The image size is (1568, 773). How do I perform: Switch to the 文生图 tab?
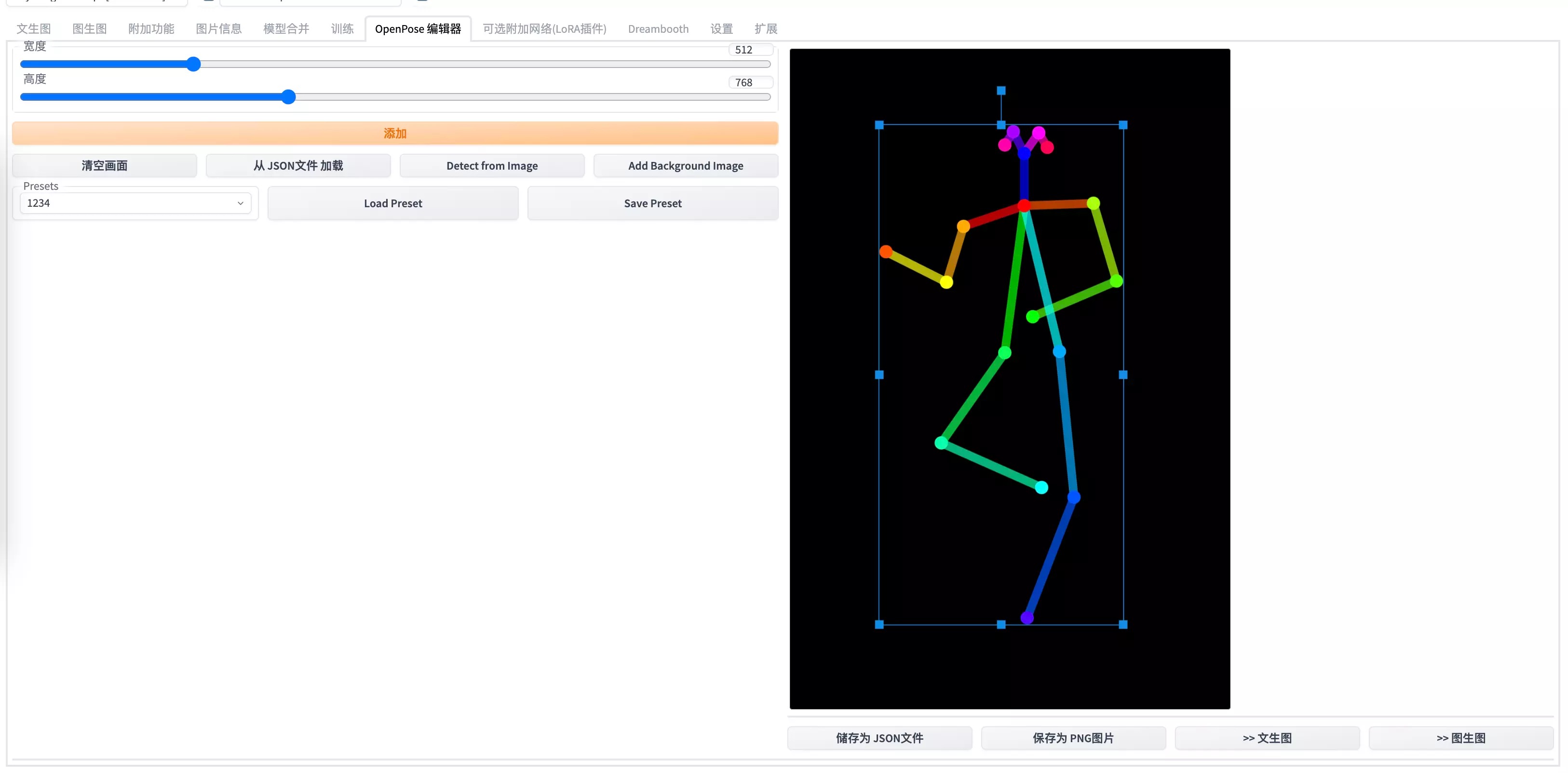[x=33, y=28]
